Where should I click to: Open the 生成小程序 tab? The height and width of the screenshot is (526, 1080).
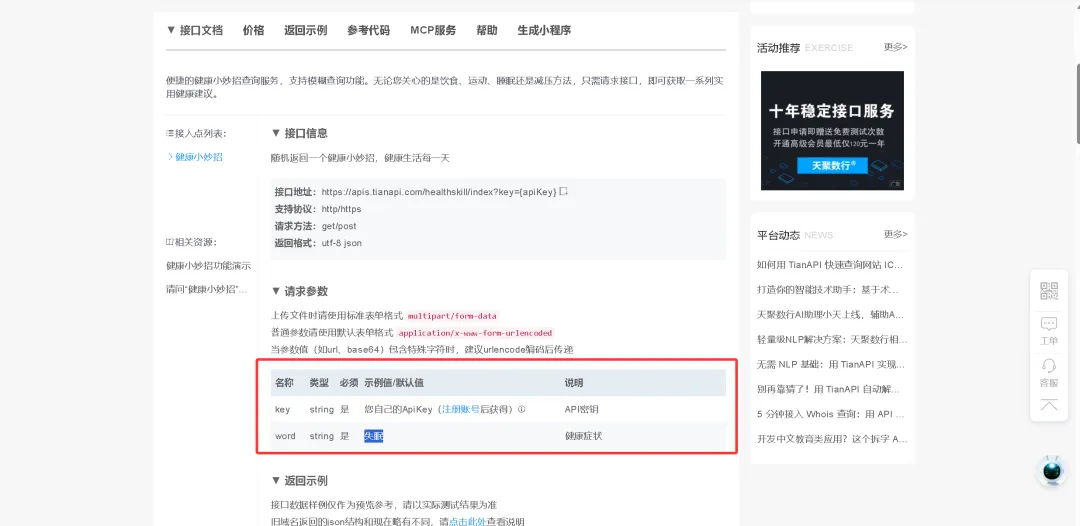click(x=544, y=30)
